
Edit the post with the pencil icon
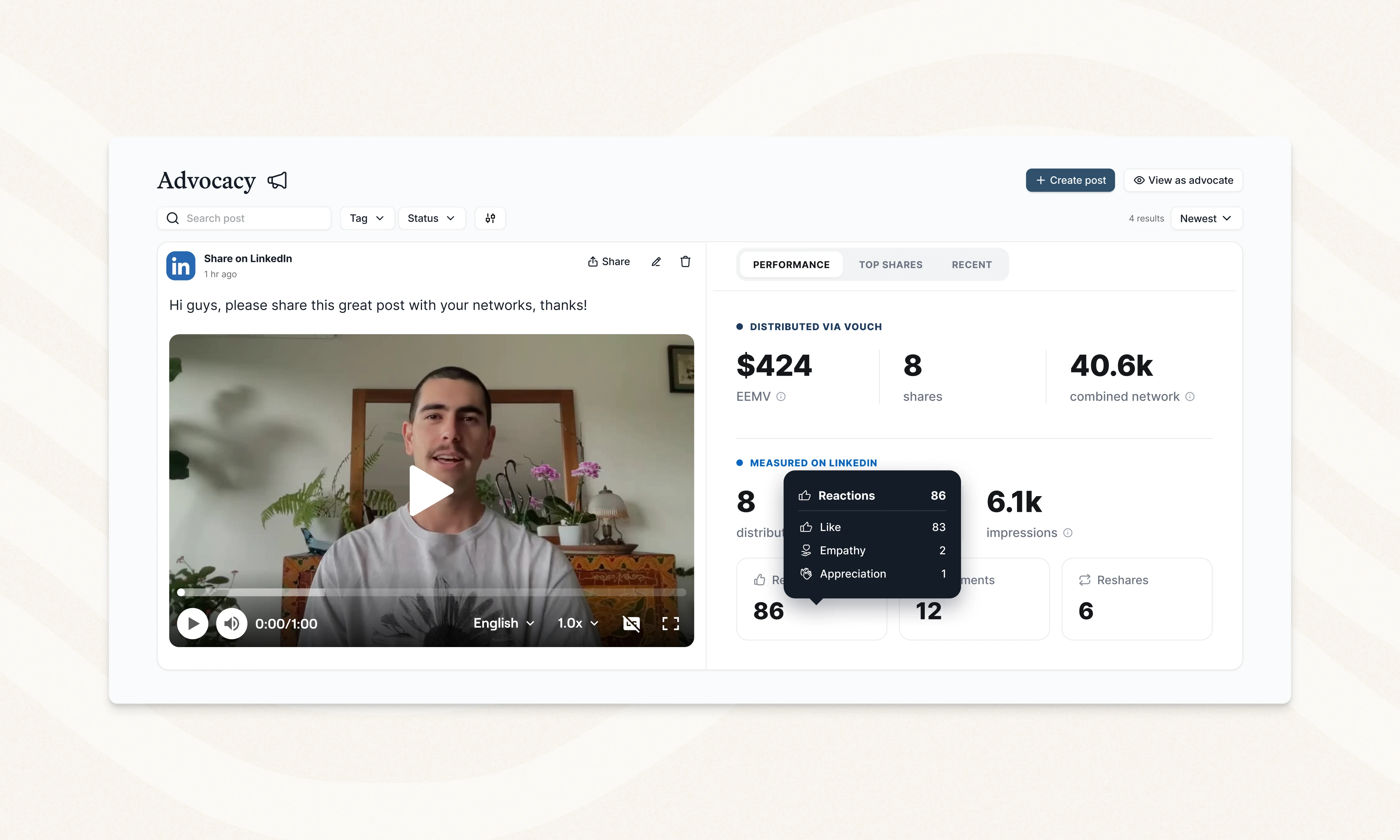(656, 262)
